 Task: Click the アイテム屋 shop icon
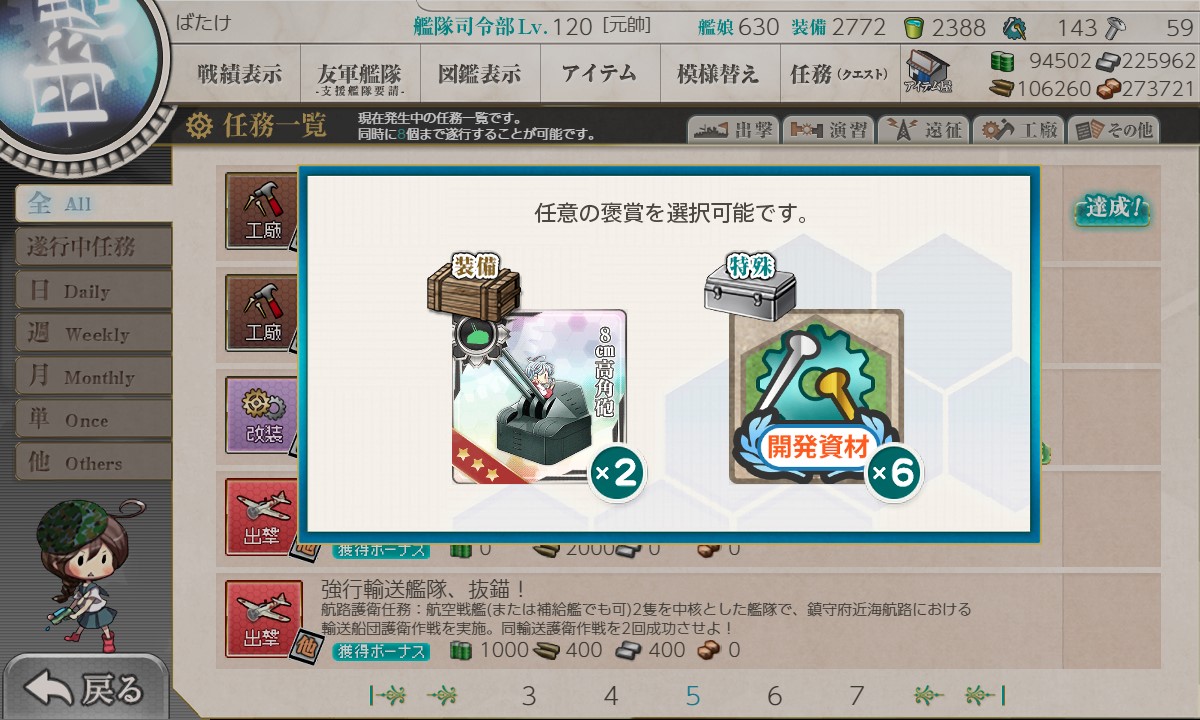928,73
